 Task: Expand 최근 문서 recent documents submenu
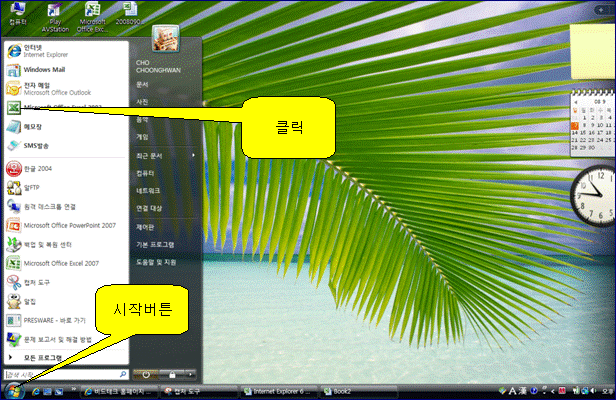pyautogui.click(x=165, y=156)
